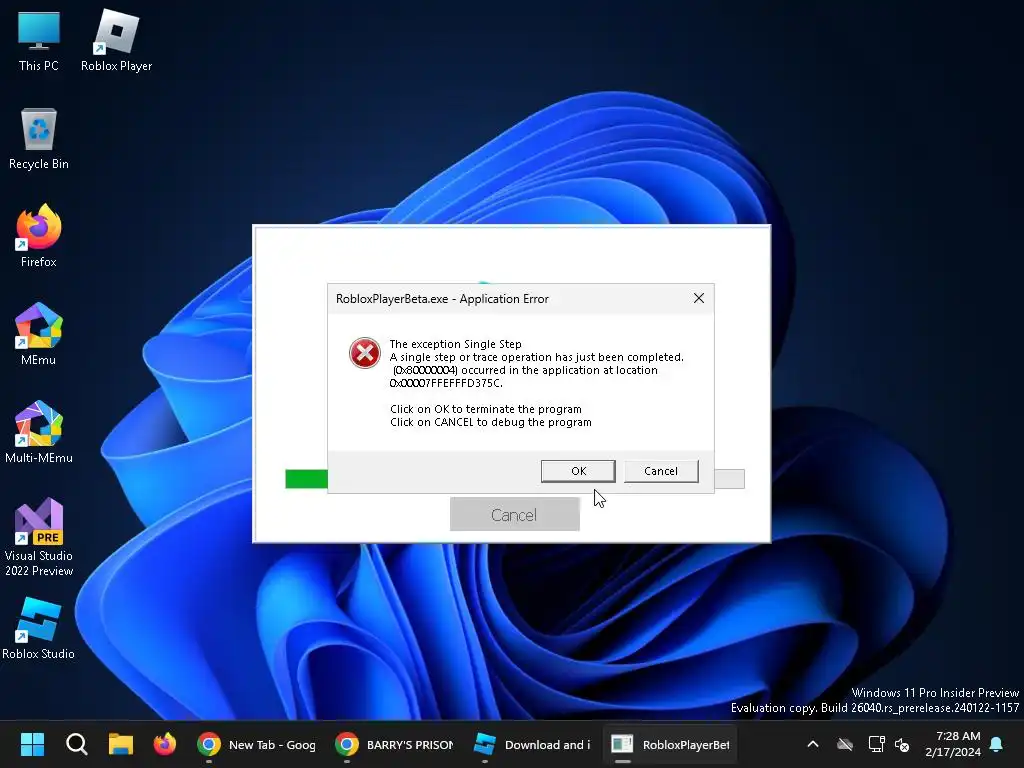Select the Firefox desktop shortcut

tap(39, 236)
